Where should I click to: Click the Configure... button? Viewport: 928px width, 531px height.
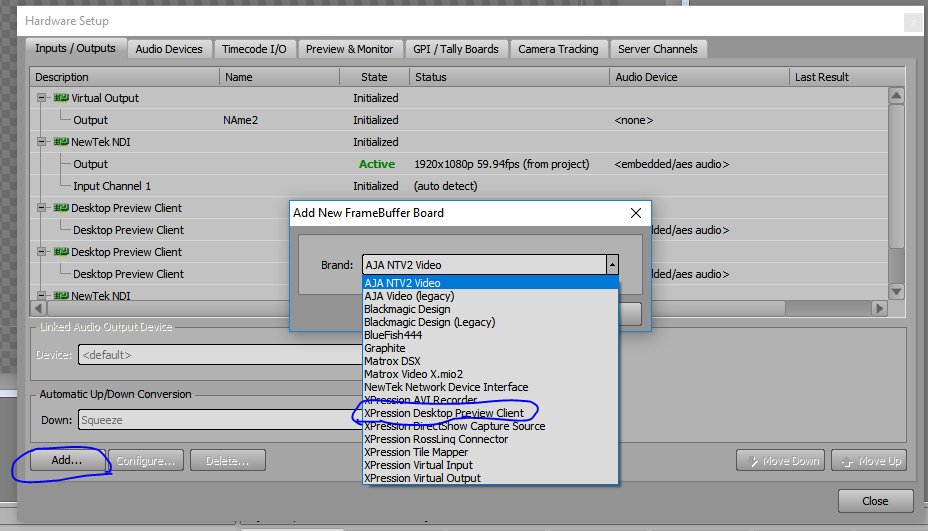[146, 460]
